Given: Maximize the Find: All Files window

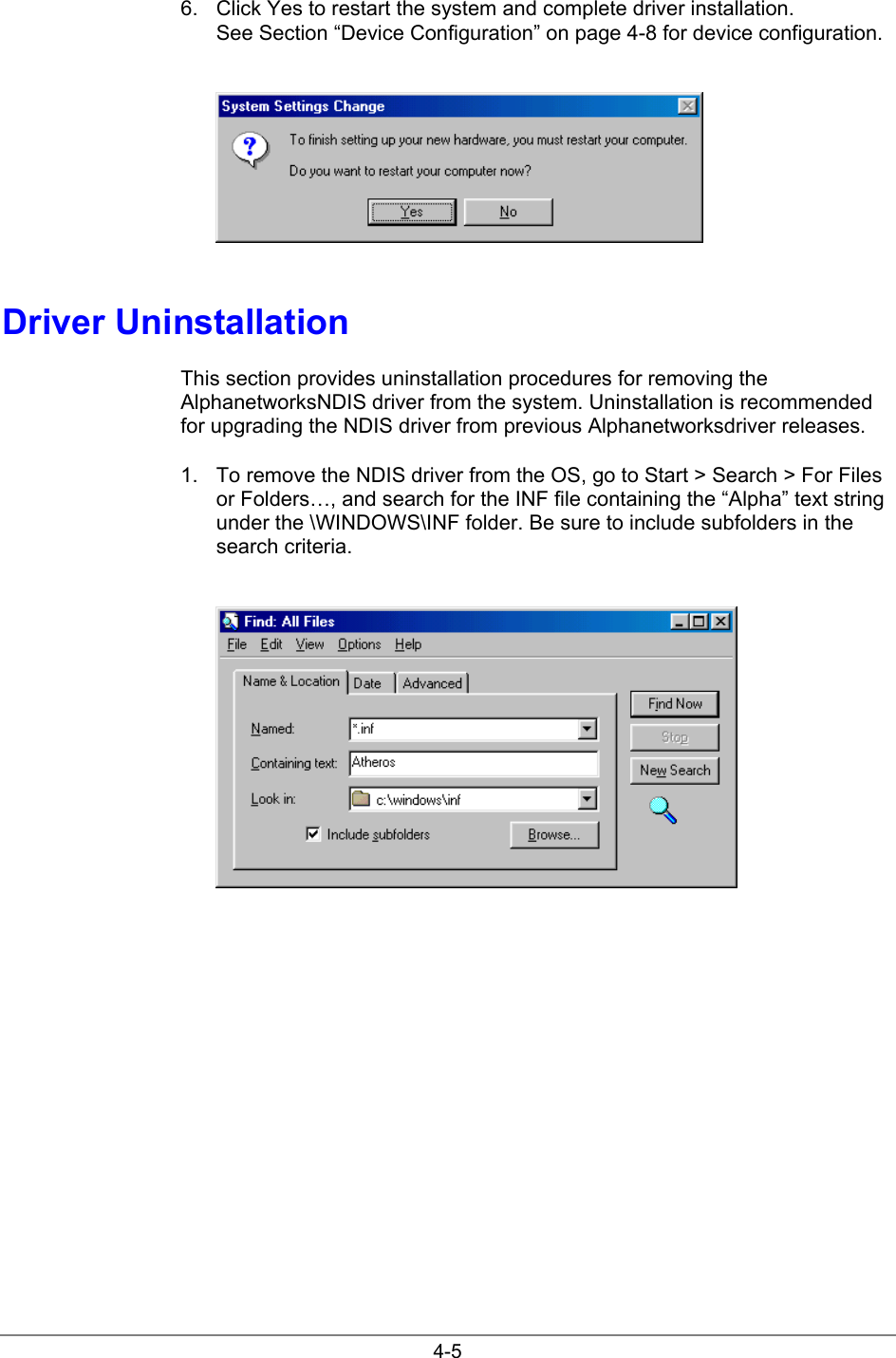Looking at the screenshot, I should 699,622.
